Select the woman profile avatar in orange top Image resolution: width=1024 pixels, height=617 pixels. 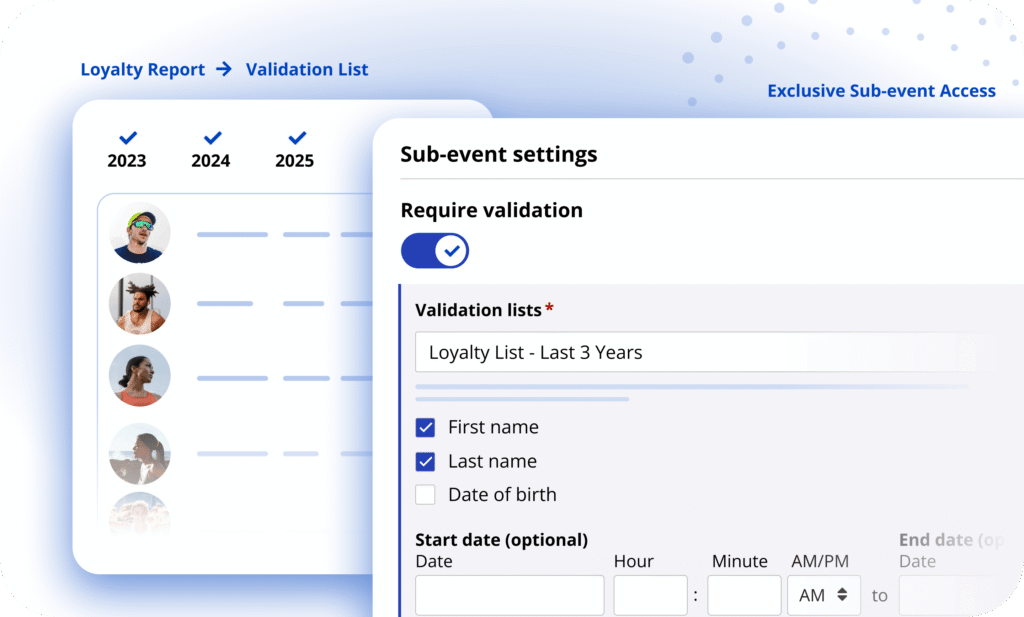coord(140,375)
